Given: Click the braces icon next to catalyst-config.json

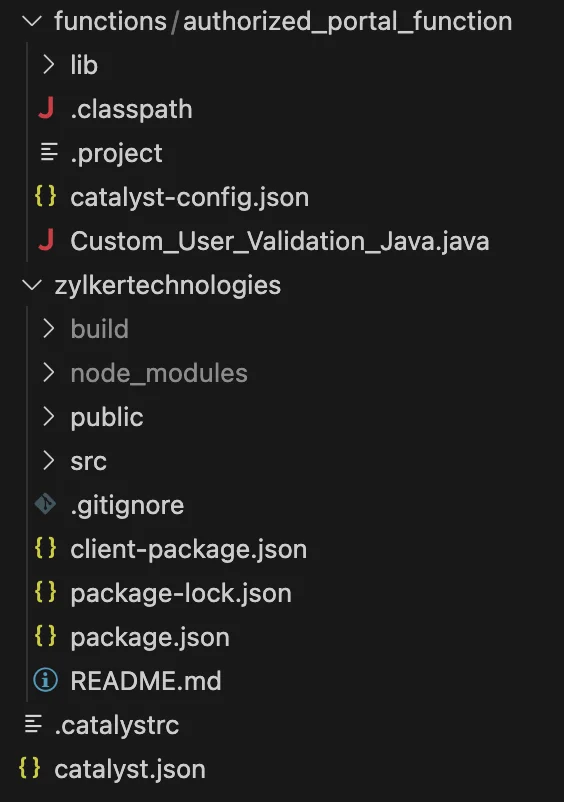Looking at the screenshot, I should (46, 196).
